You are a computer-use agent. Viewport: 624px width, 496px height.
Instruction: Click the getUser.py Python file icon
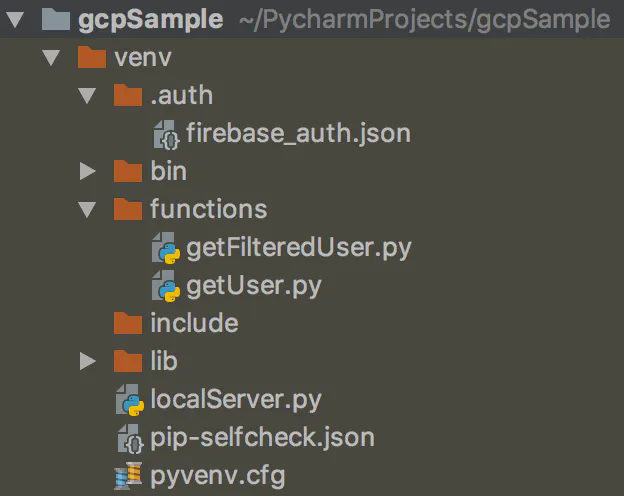point(166,286)
